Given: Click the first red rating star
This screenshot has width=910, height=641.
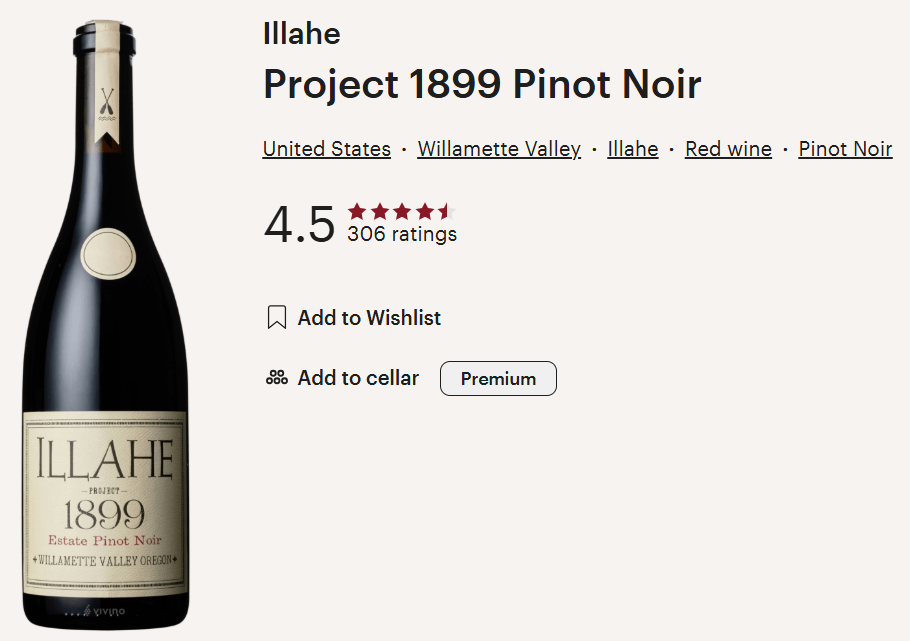Looking at the screenshot, I should [357, 211].
